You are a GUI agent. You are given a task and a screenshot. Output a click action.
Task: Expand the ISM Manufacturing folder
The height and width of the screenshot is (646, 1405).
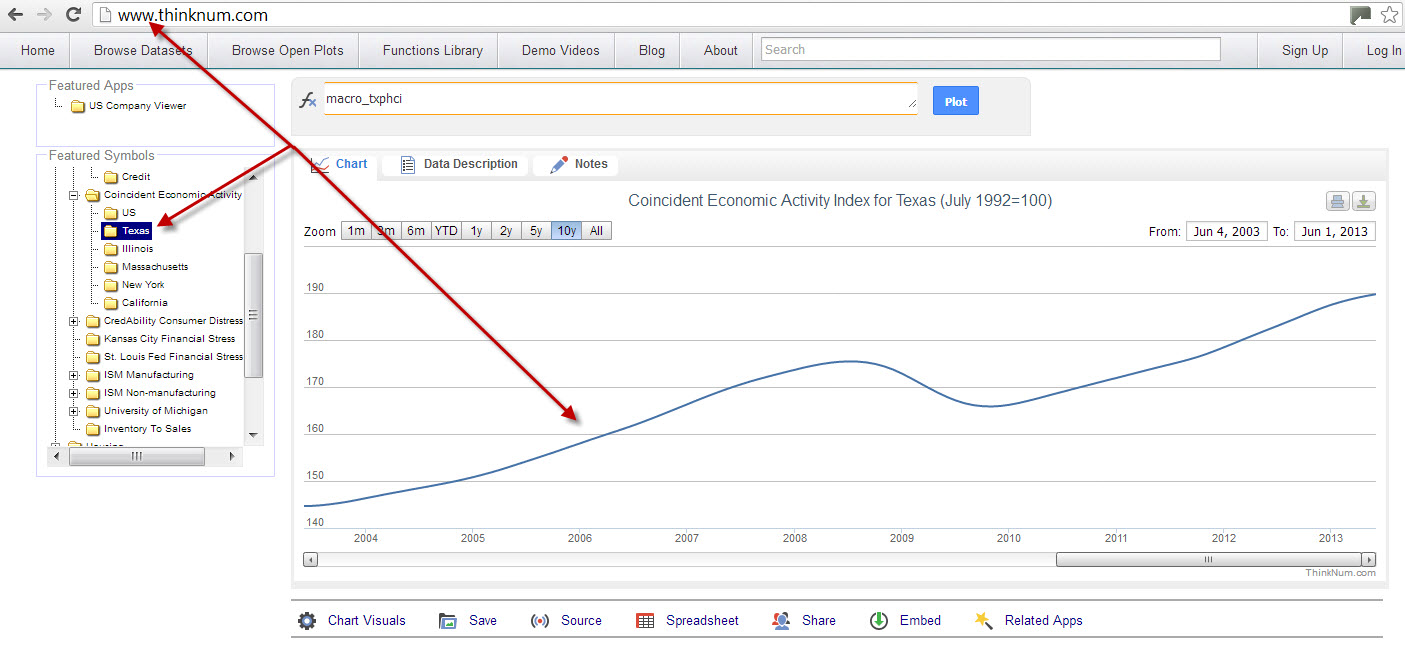pyautogui.click(x=74, y=375)
